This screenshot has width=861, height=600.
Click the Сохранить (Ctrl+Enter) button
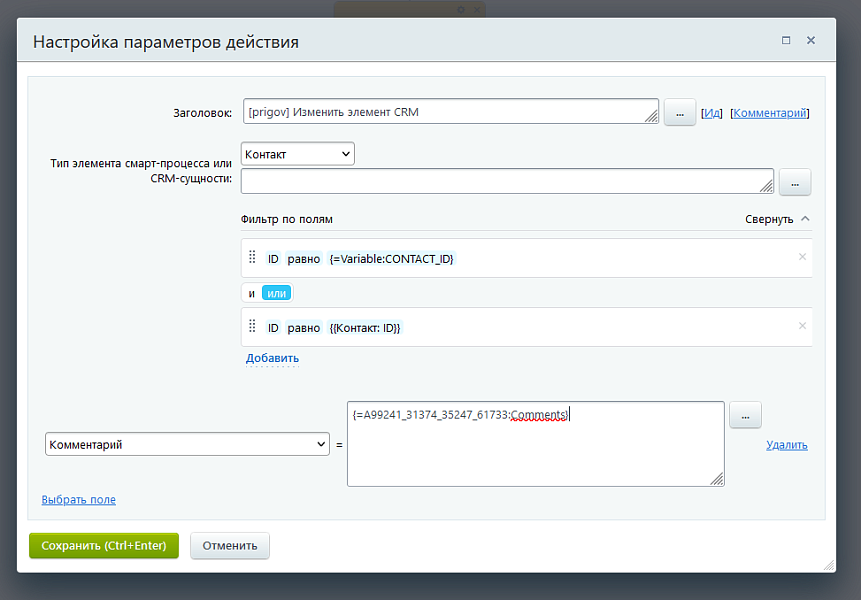pos(103,545)
